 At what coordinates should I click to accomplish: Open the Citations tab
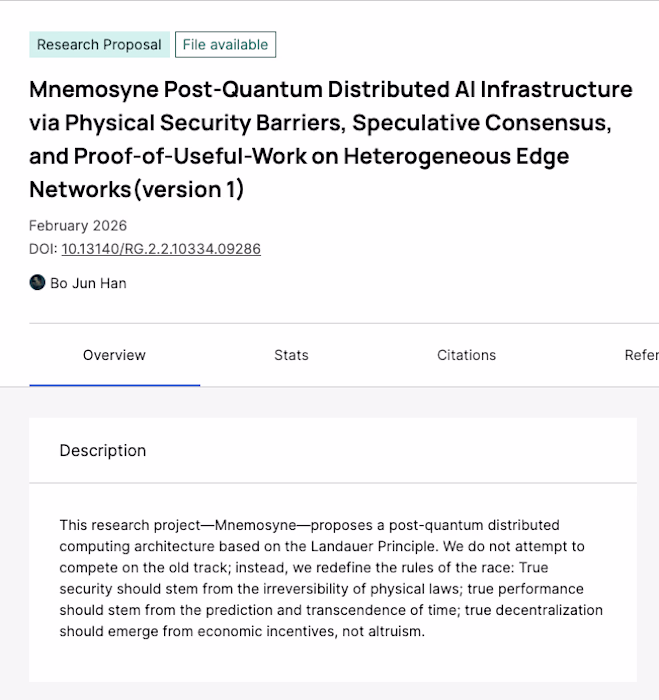tap(466, 355)
